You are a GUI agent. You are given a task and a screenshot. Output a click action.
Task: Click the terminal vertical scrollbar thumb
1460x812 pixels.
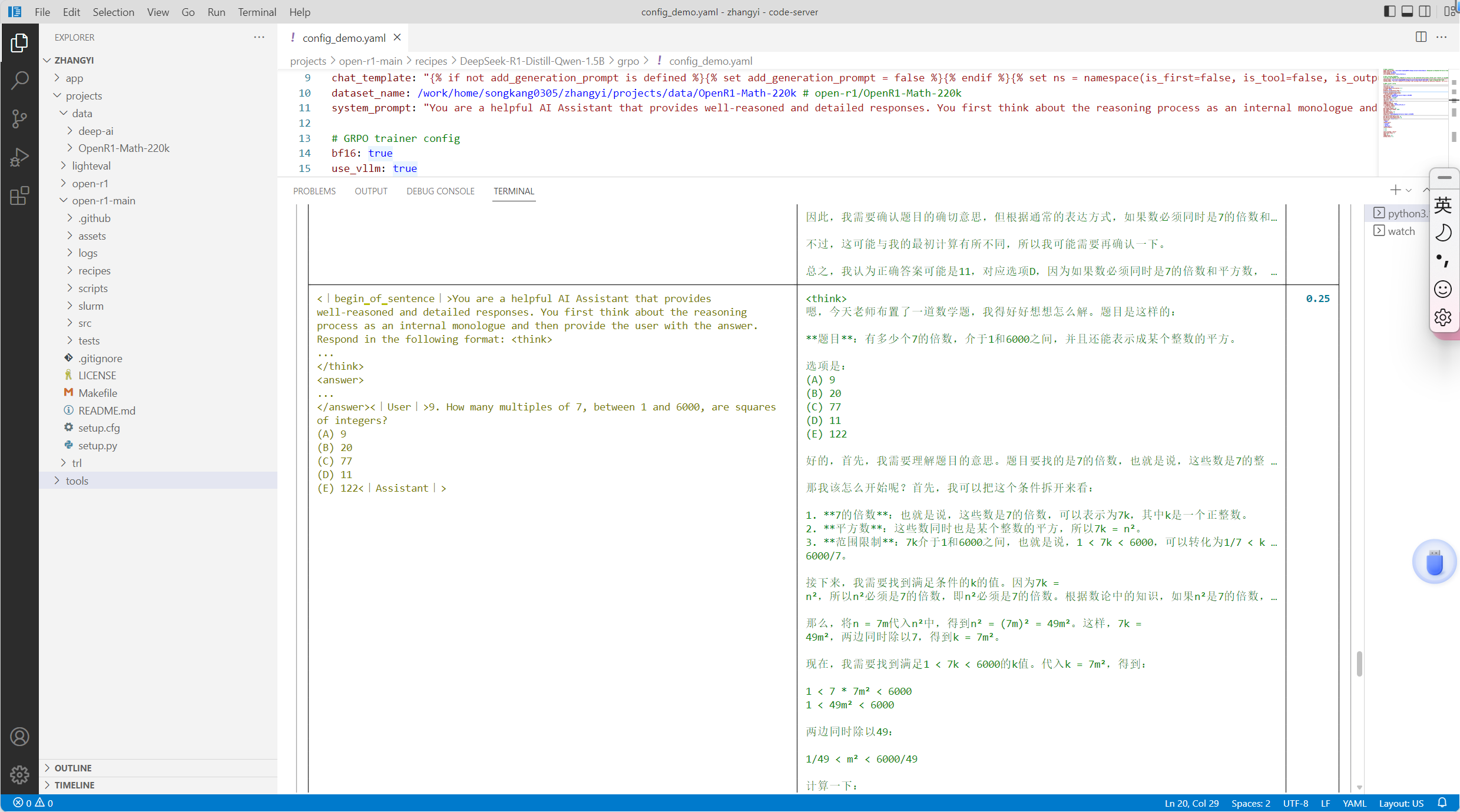point(1359,664)
